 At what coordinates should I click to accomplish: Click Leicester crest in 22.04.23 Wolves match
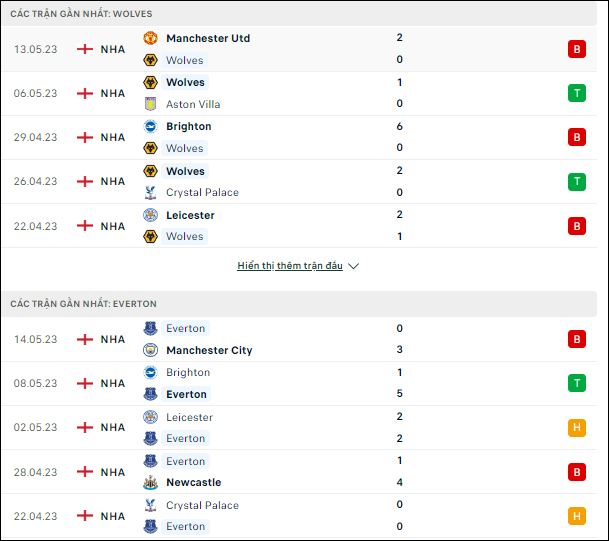(150, 215)
